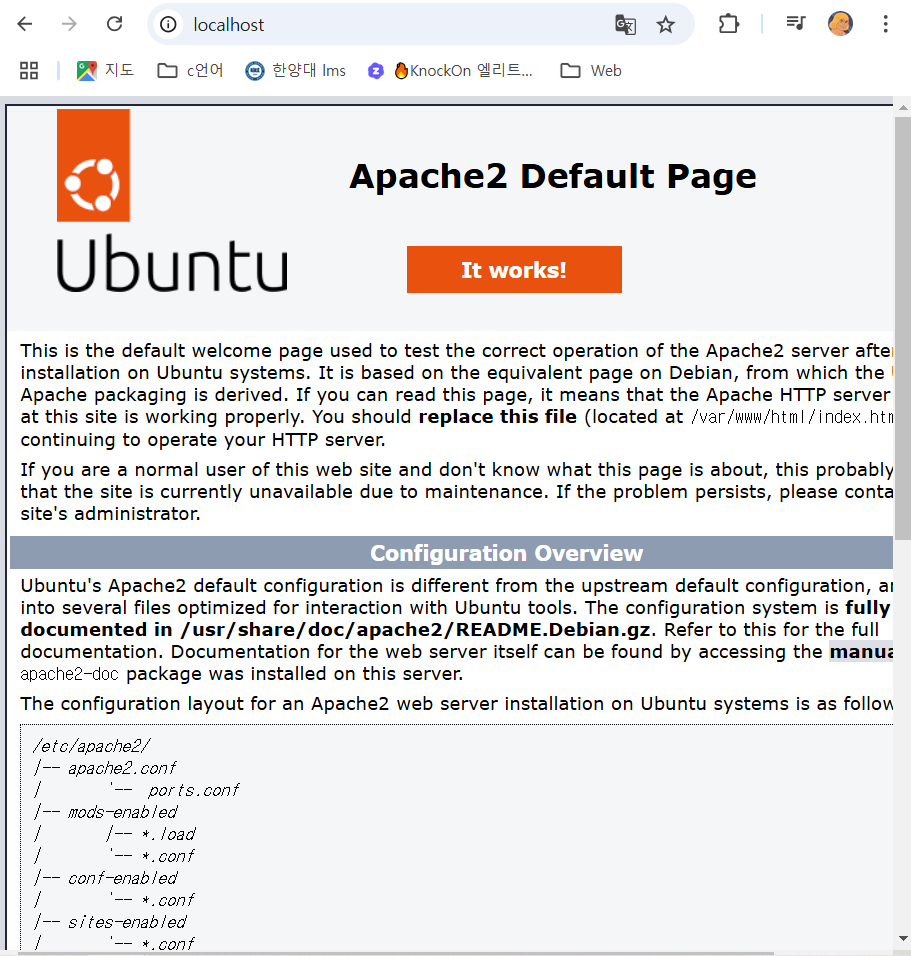Click the orange It works! banner
The image size is (911, 956).
pyautogui.click(x=514, y=269)
